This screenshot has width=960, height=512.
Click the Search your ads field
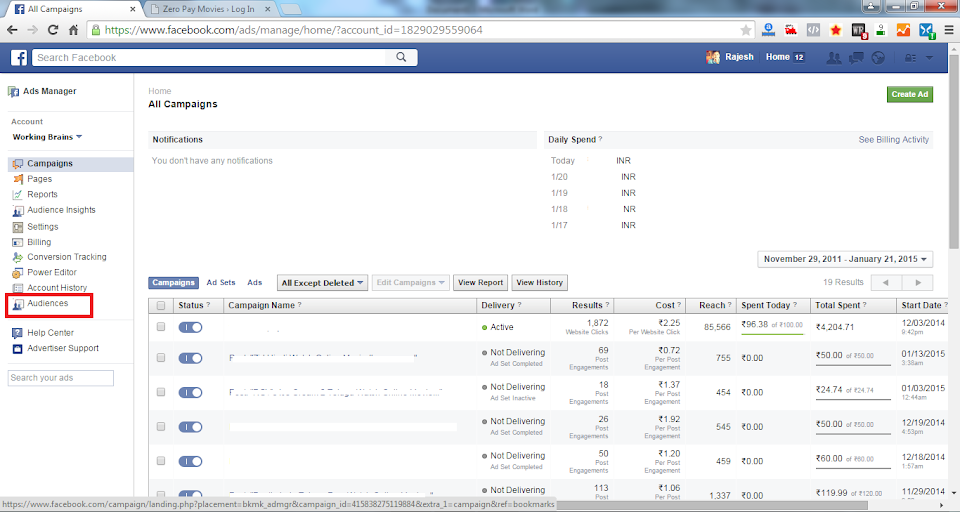pyautogui.click(x=61, y=378)
